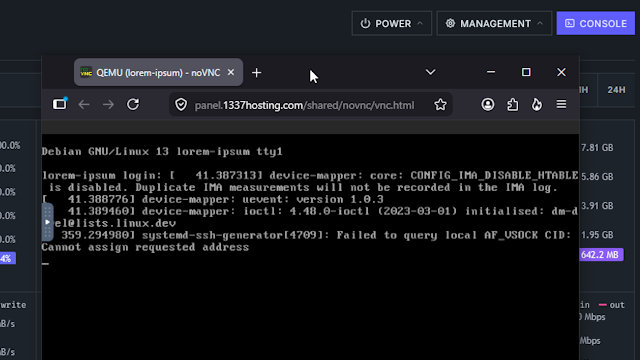
Task: Reload the noVNC page
Action: click(133, 104)
